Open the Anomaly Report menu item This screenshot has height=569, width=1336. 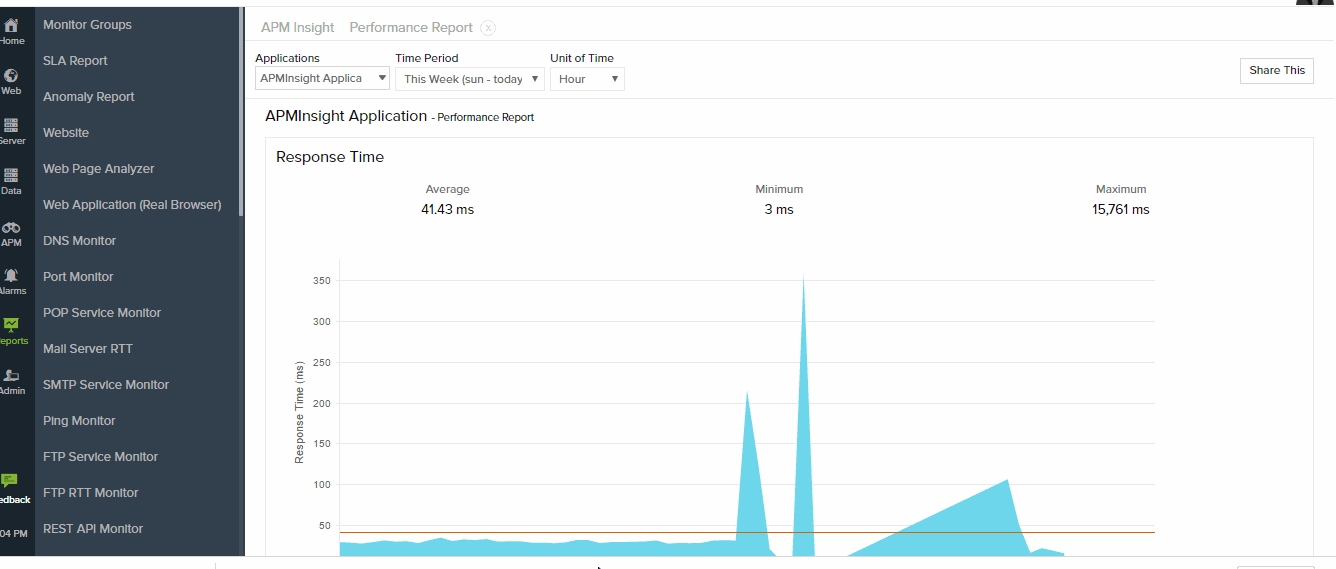(88, 97)
